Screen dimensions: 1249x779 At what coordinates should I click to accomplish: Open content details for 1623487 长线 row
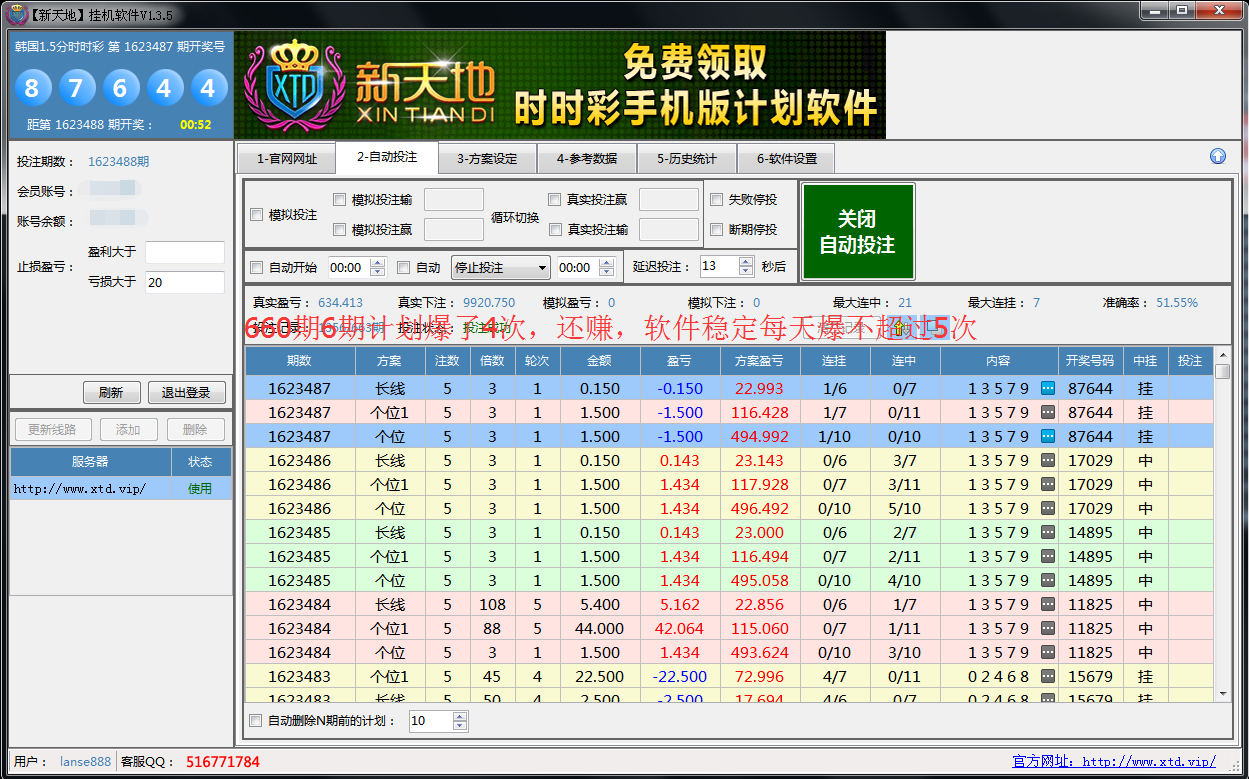click(x=1048, y=388)
